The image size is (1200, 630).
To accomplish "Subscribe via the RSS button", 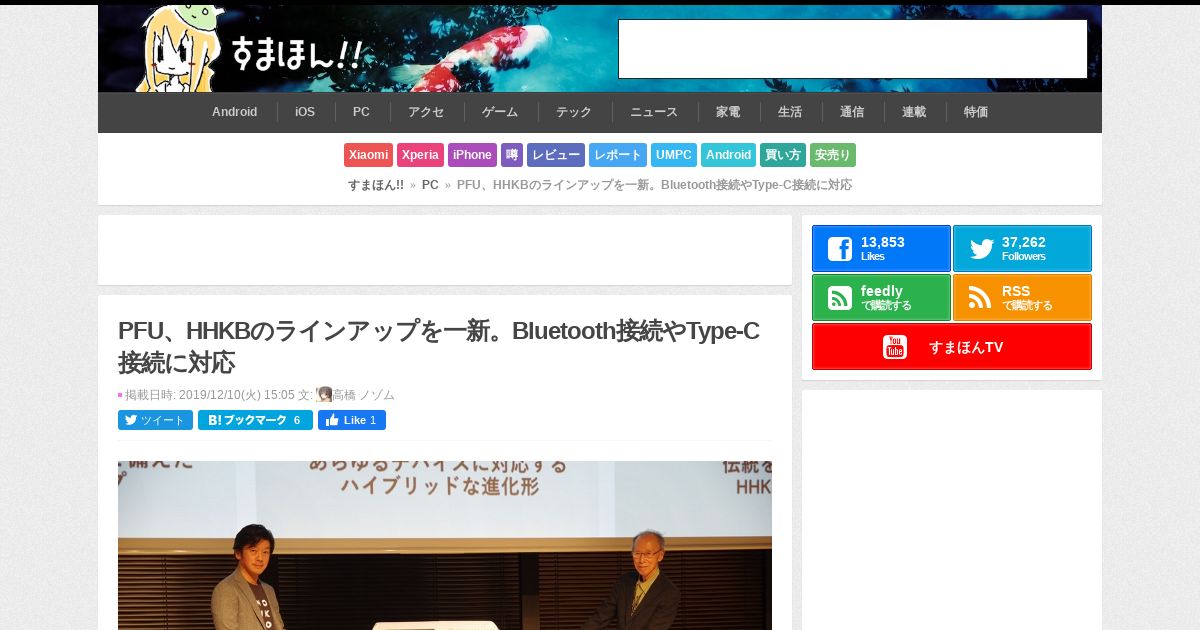I will (x=1022, y=297).
